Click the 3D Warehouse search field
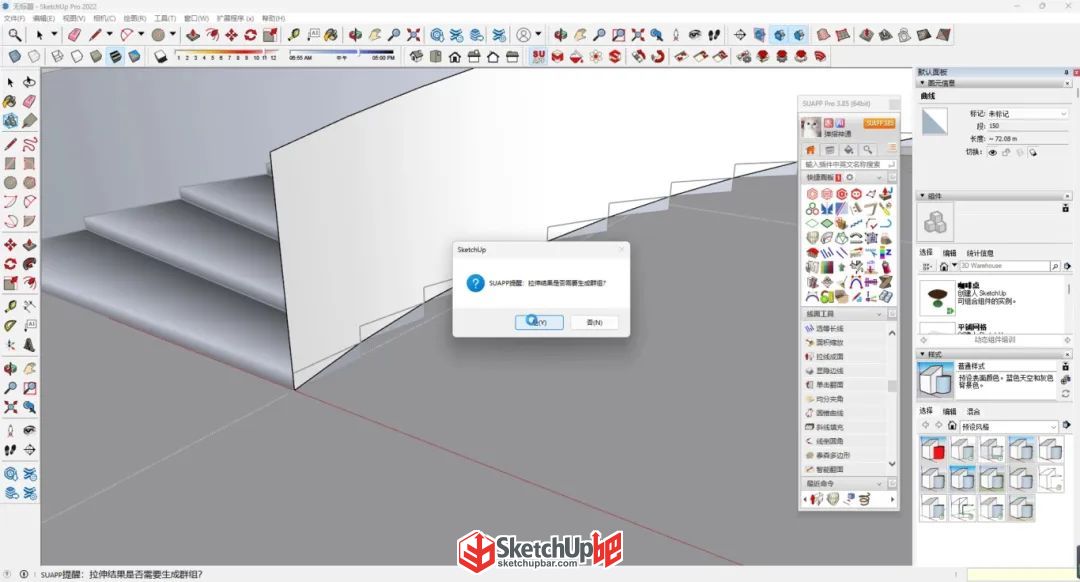The width and height of the screenshot is (1080, 582). tap(1004, 266)
